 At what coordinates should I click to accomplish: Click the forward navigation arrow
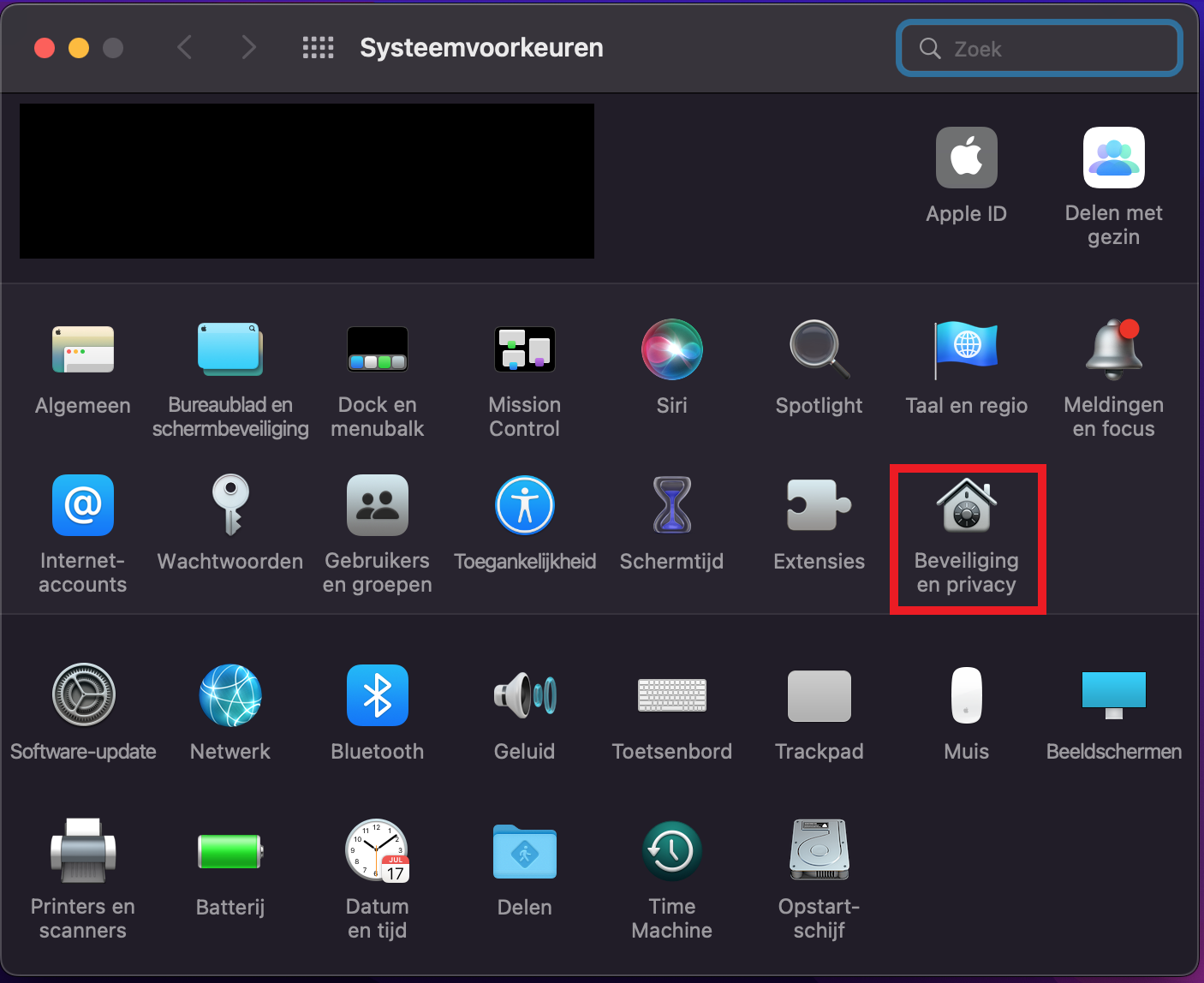(x=248, y=47)
